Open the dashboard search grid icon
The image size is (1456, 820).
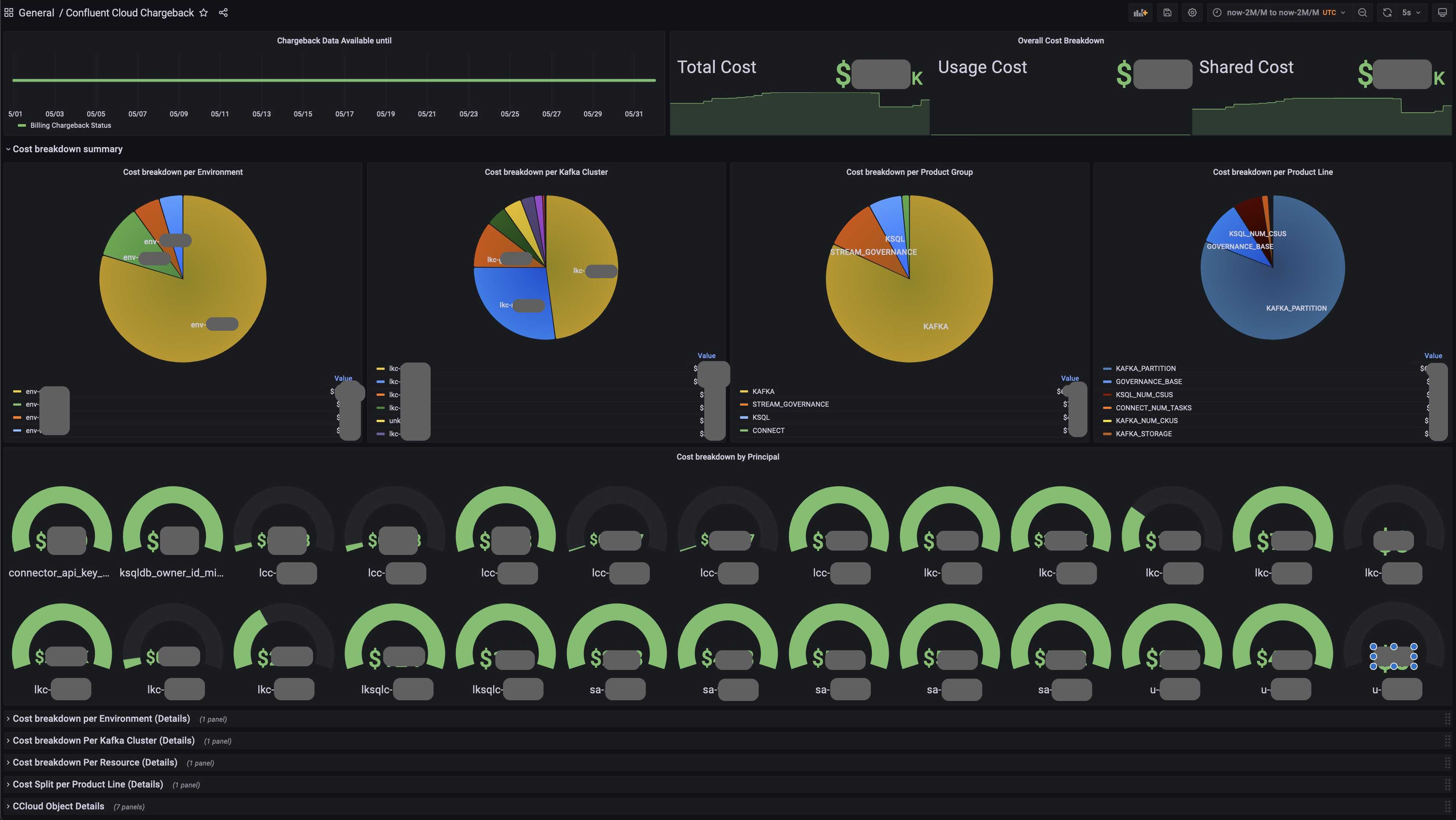point(8,12)
